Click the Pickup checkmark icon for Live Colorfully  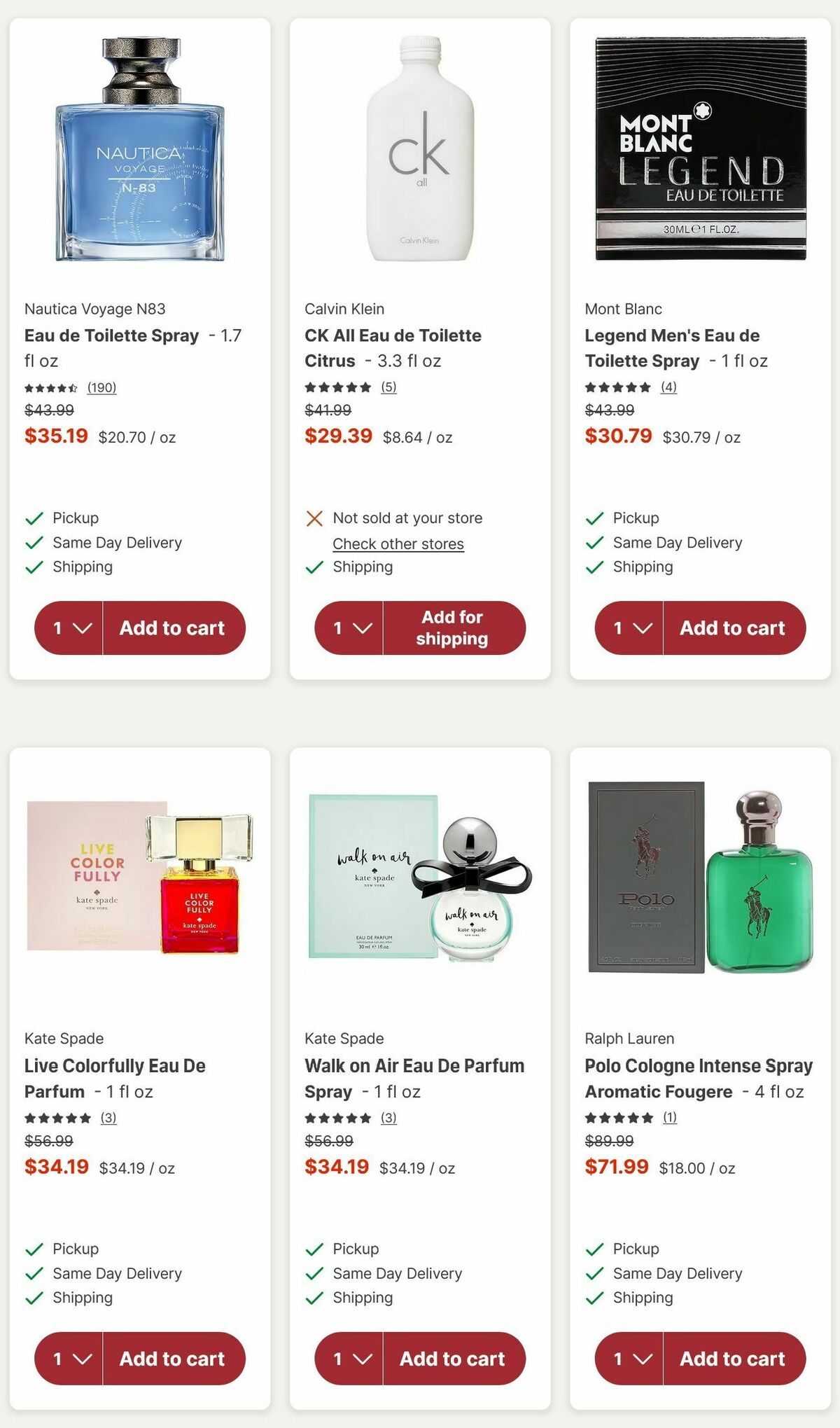(x=33, y=1249)
